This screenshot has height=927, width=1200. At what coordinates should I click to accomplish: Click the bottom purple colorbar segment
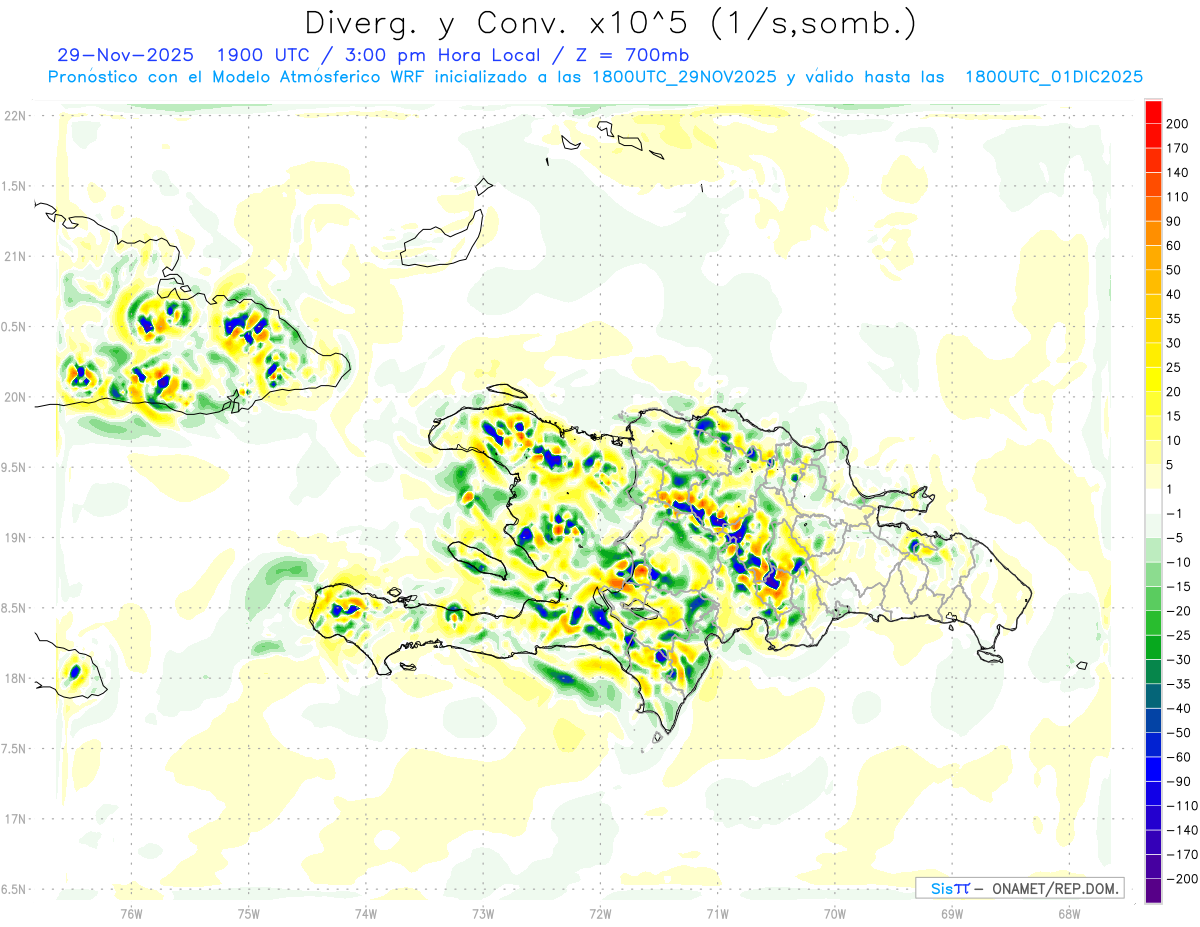tap(1153, 891)
